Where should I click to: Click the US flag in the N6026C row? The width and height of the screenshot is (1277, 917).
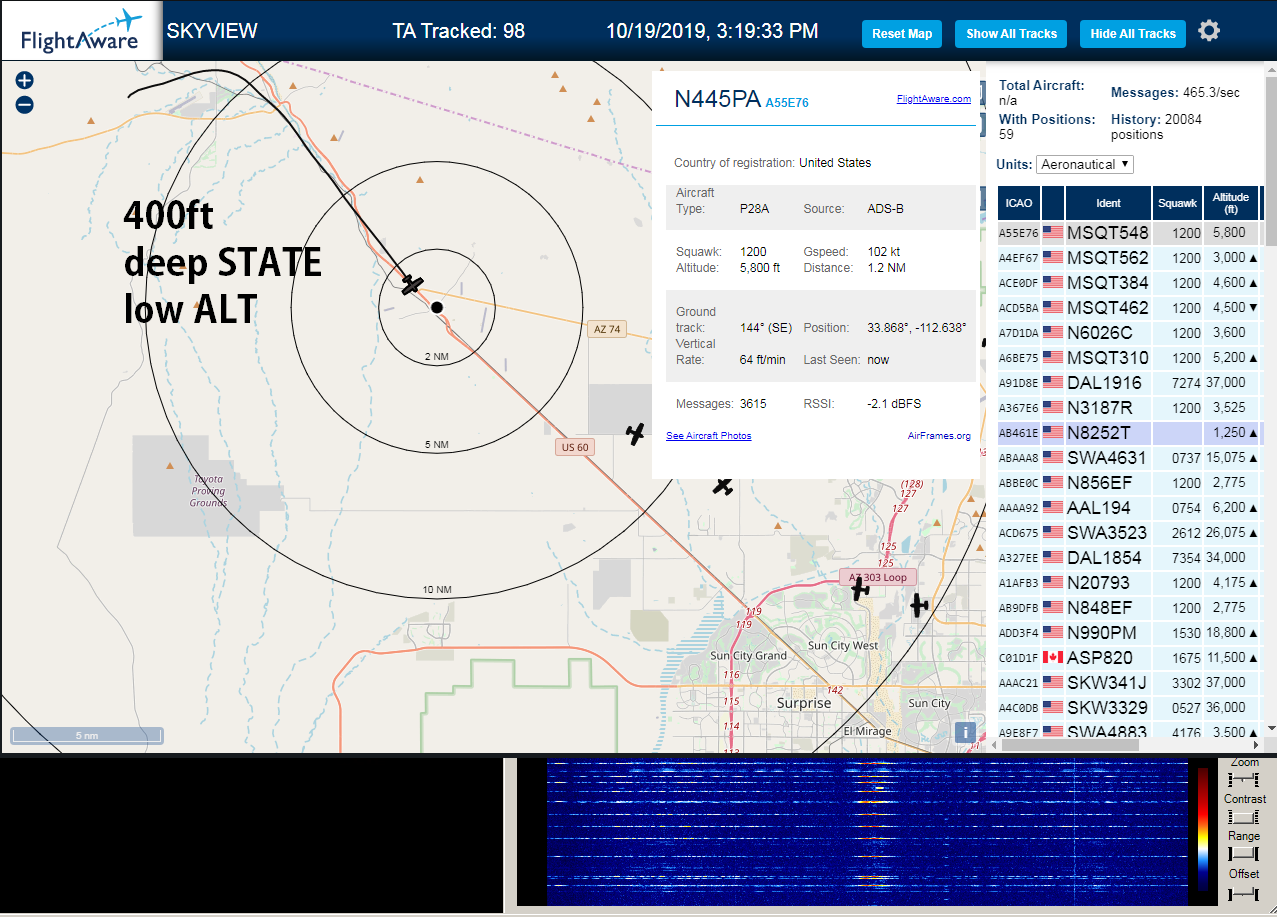pos(1052,332)
